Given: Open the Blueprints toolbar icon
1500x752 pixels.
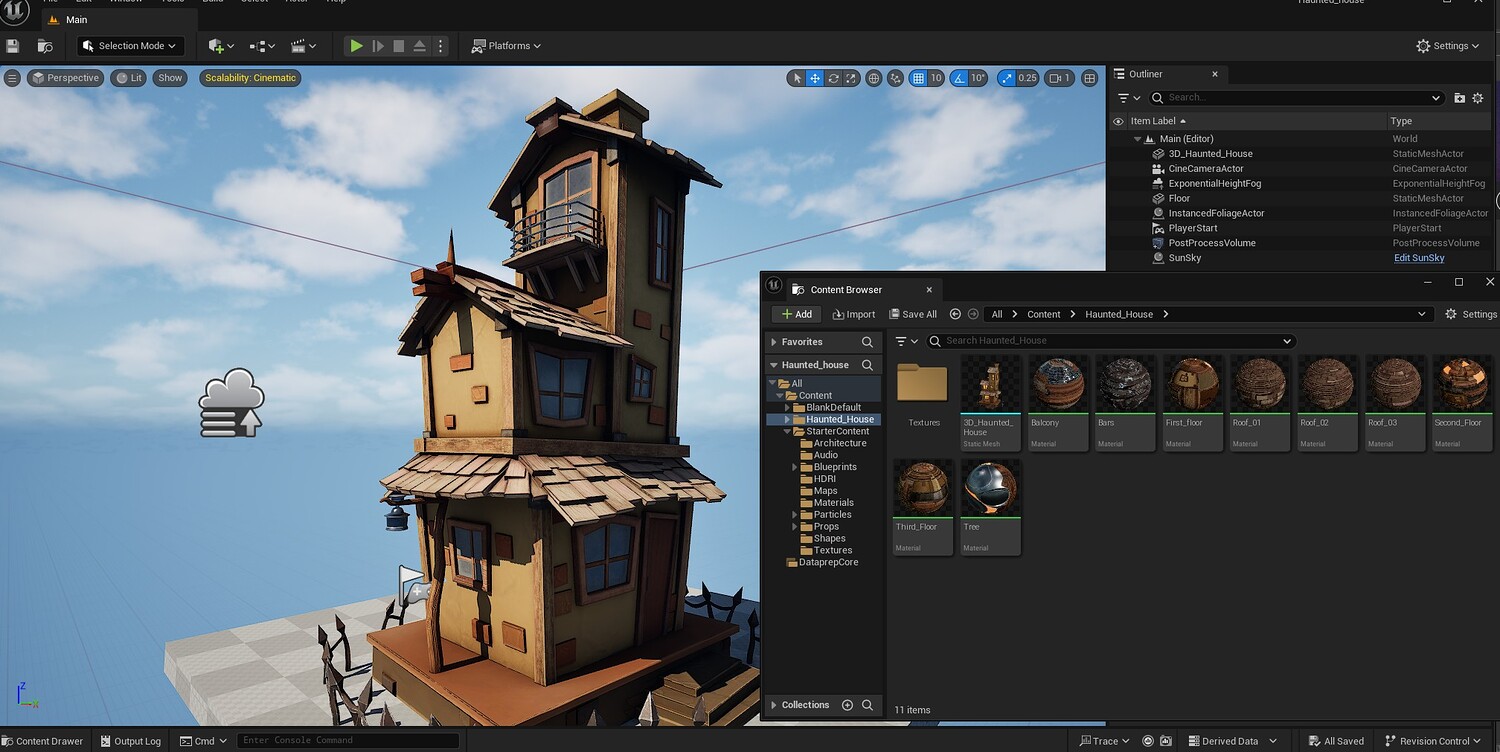Looking at the screenshot, I should (262, 46).
